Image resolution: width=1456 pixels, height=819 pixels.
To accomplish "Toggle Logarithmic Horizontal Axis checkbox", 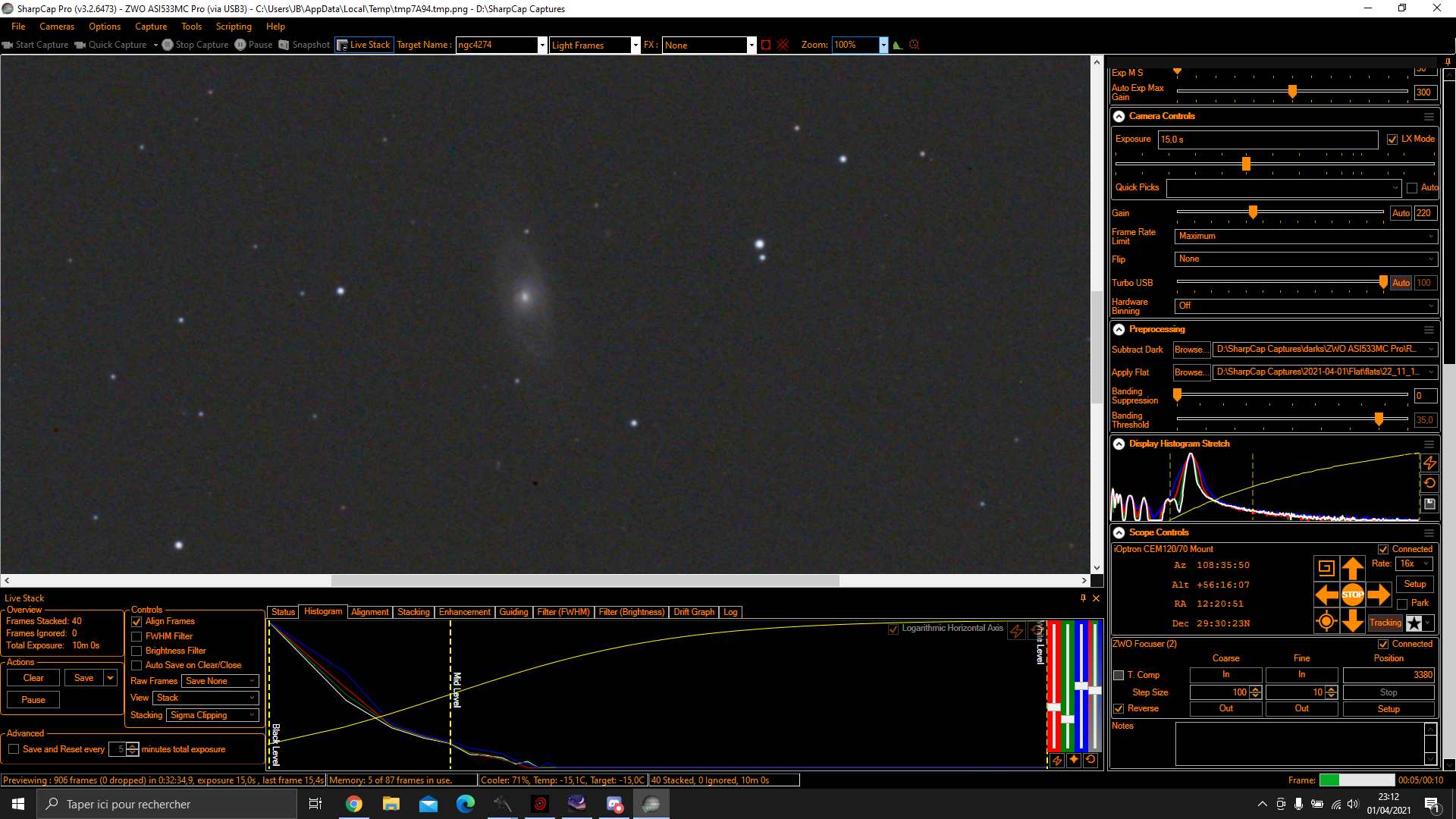I will pyautogui.click(x=893, y=629).
